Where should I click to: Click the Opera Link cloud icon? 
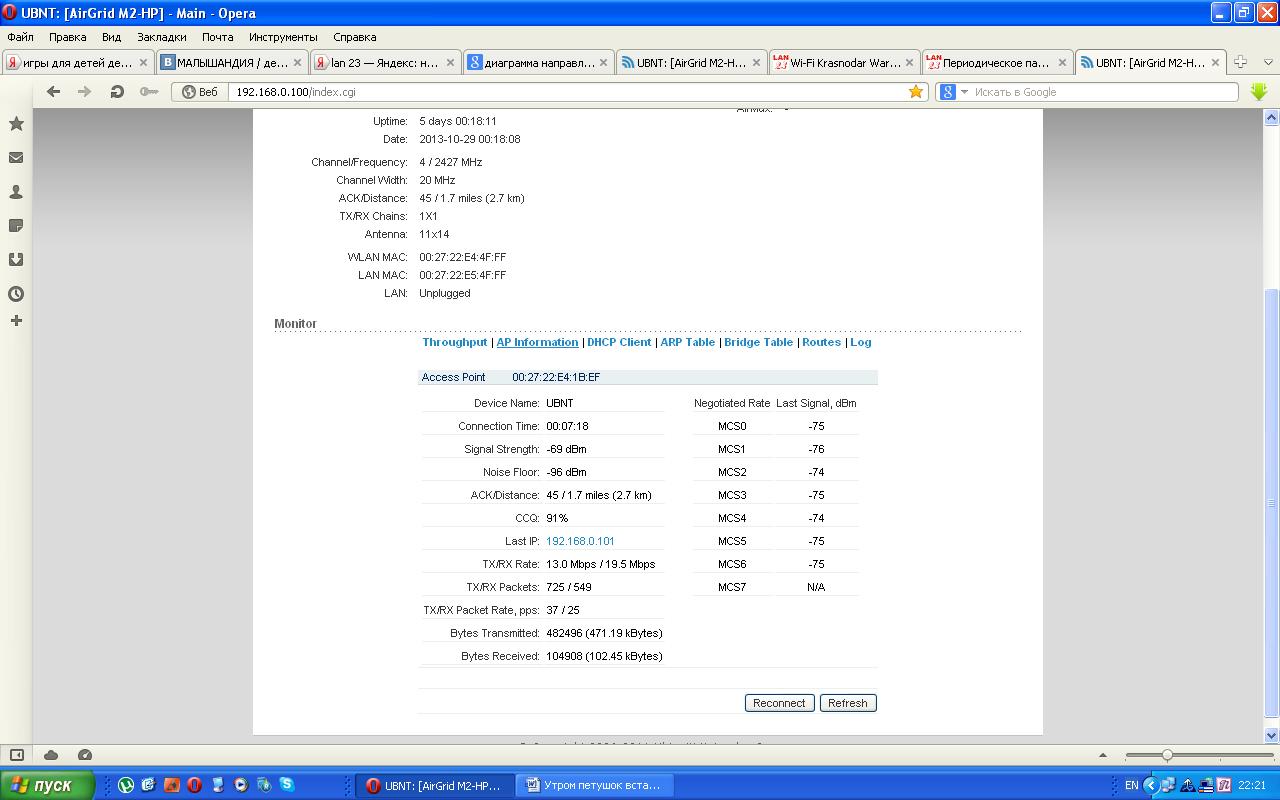click(x=51, y=754)
